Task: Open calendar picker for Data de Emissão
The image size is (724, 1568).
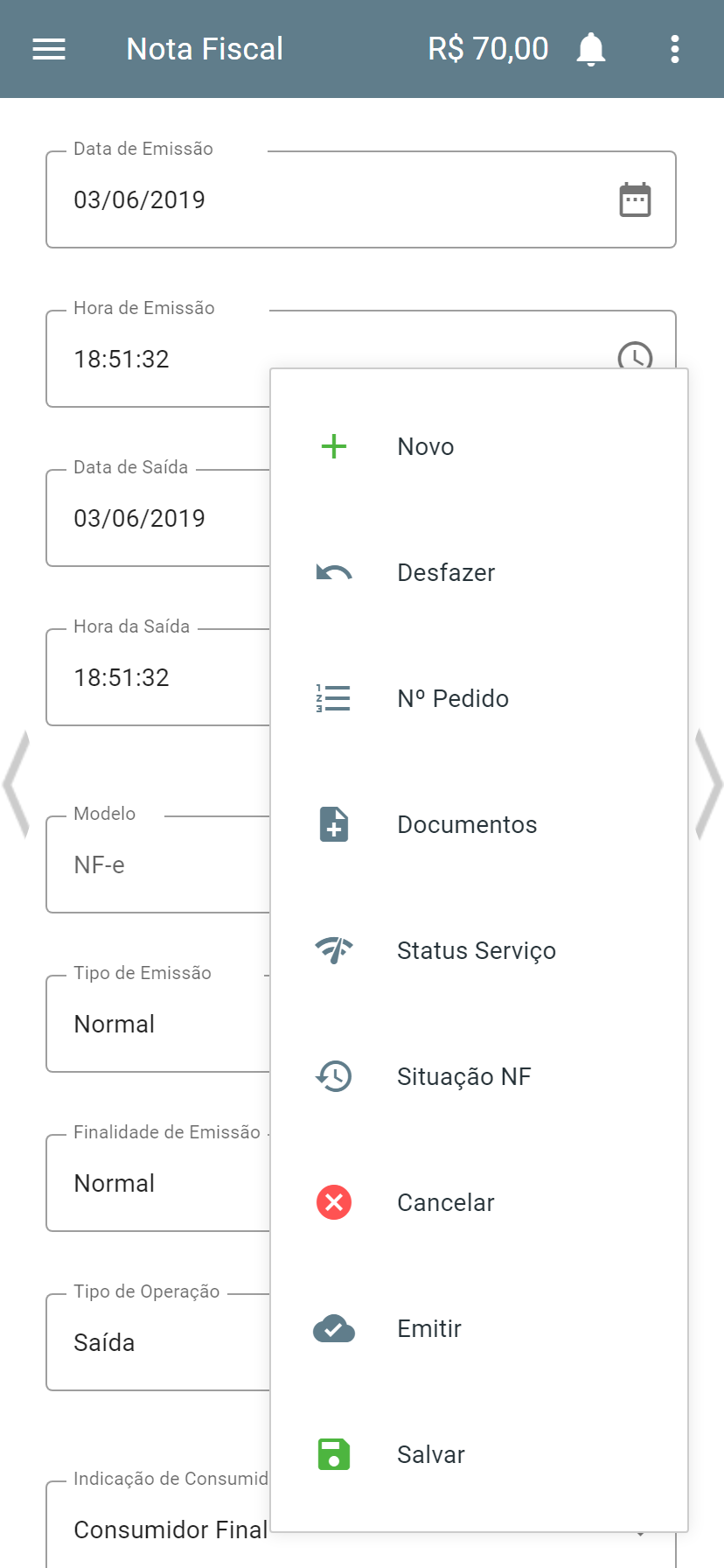Action: (635, 200)
